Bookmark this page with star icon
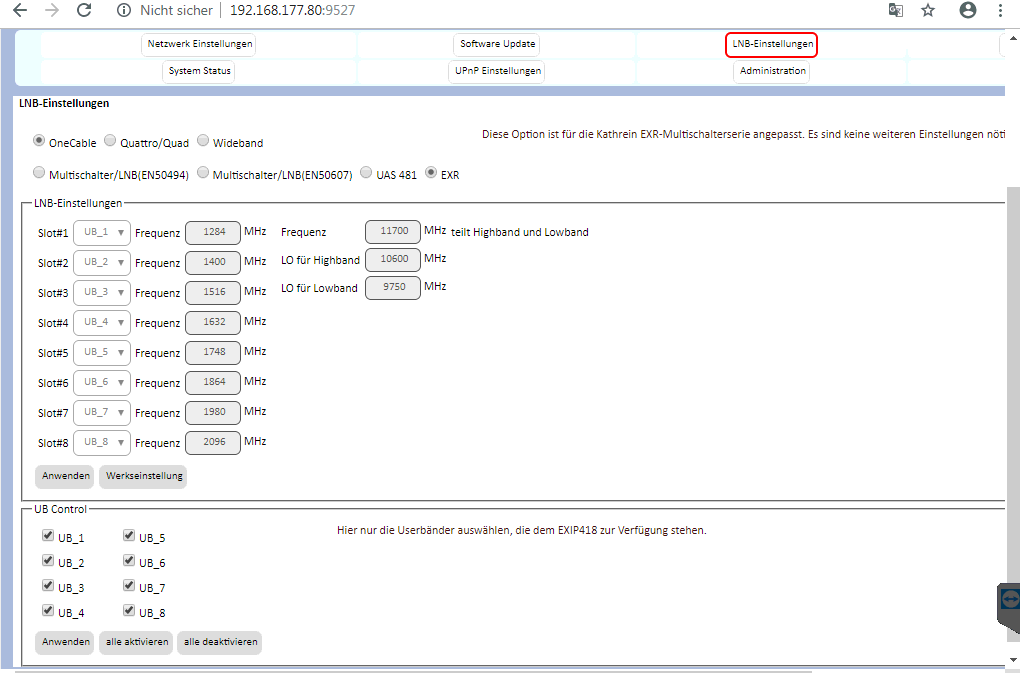 (928, 10)
